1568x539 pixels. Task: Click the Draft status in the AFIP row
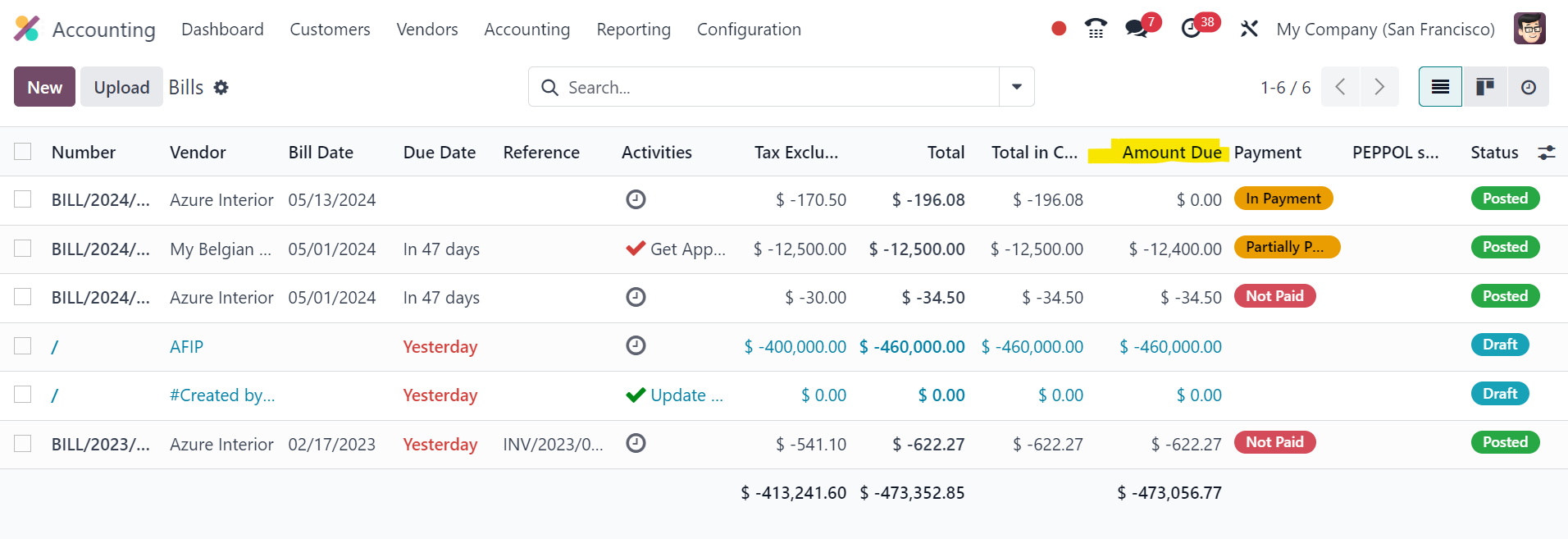1499,345
